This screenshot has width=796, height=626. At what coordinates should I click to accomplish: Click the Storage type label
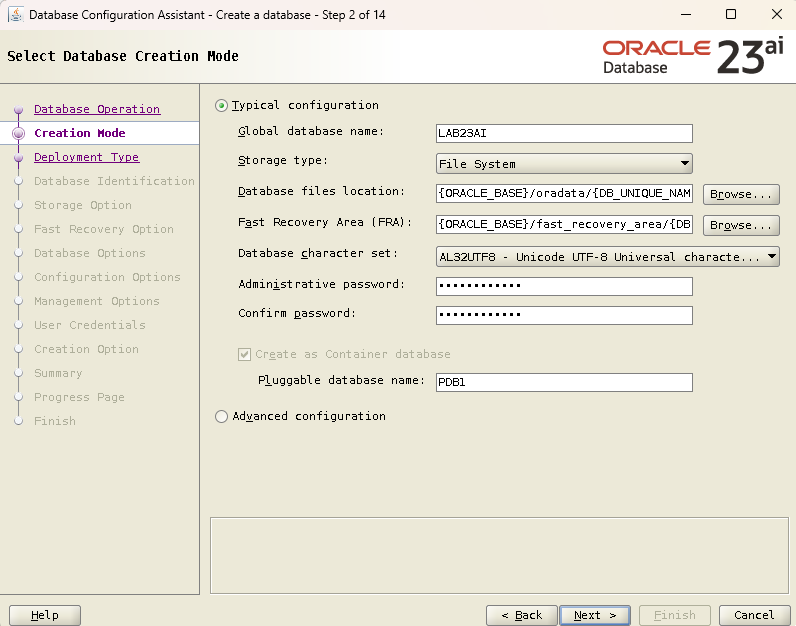[283, 160]
